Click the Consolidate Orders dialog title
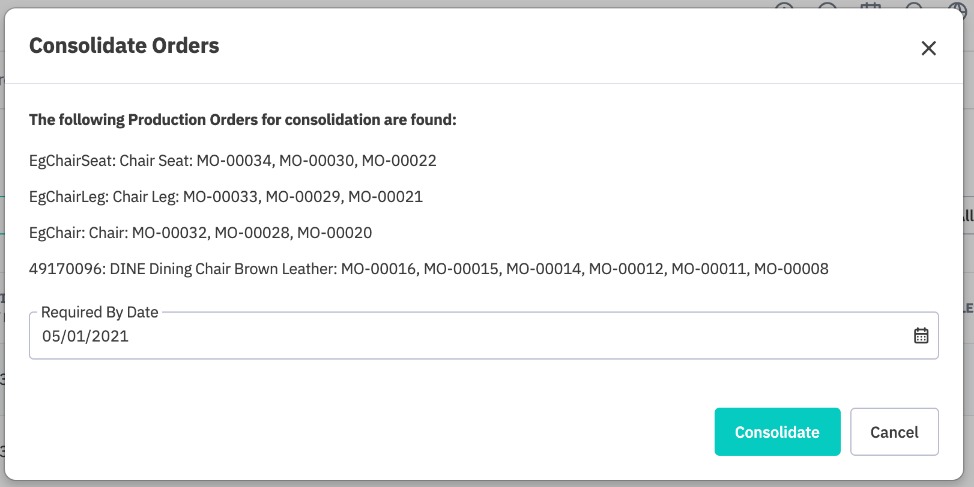Screen dimensions: 974x487 124,46
